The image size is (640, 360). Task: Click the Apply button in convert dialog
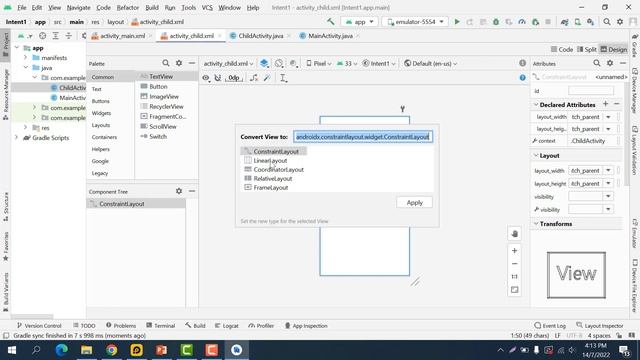pyautogui.click(x=414, y=202)
